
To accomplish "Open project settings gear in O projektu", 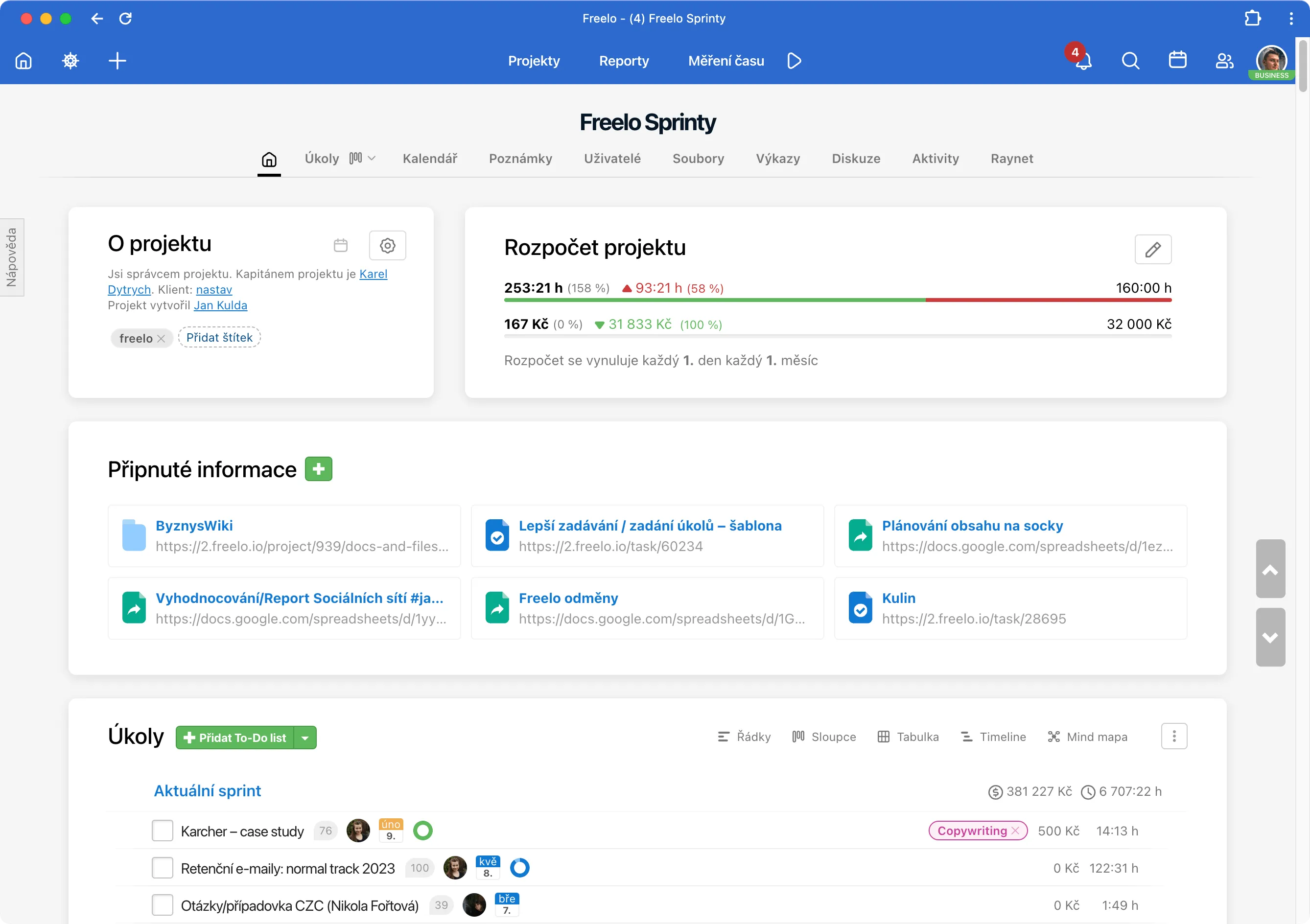I will [x=387, y=245].
